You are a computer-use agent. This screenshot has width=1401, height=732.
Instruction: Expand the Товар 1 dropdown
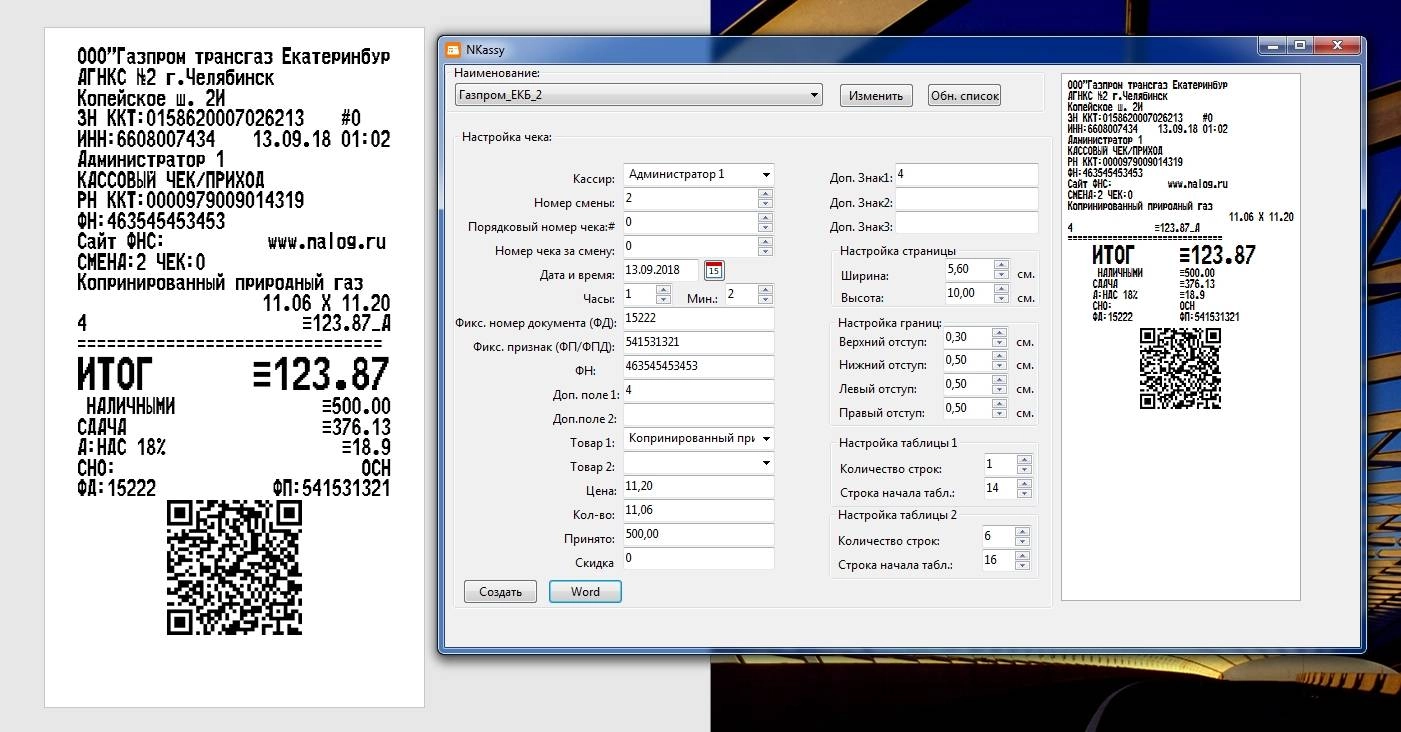pos(698,439)
